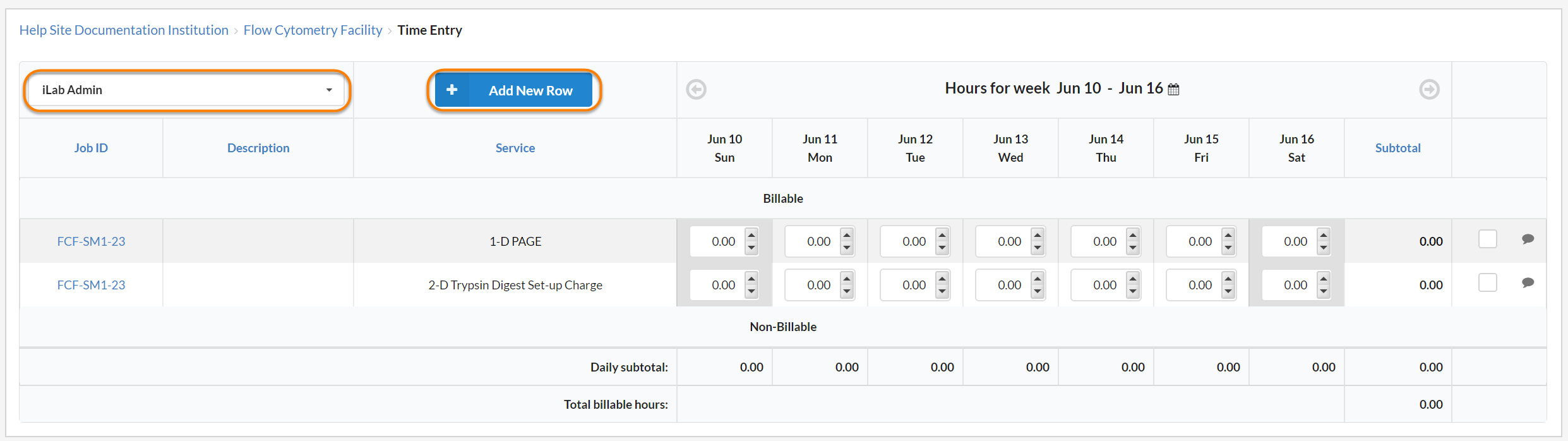Screen dimensions: 1568x441
Task: Open the Flow Cytometry Facility breadcrumb
Action: pyautogui.click(x=313, y=30)
